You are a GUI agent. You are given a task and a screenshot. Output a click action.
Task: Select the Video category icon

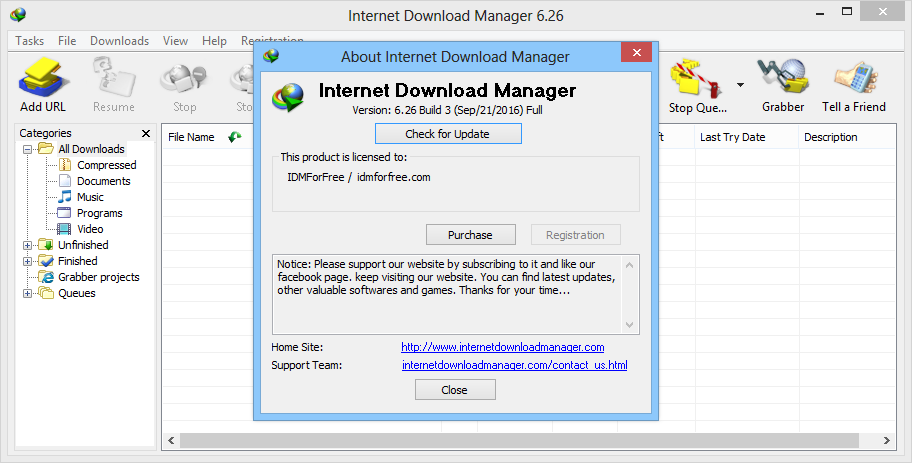point(65,229)
